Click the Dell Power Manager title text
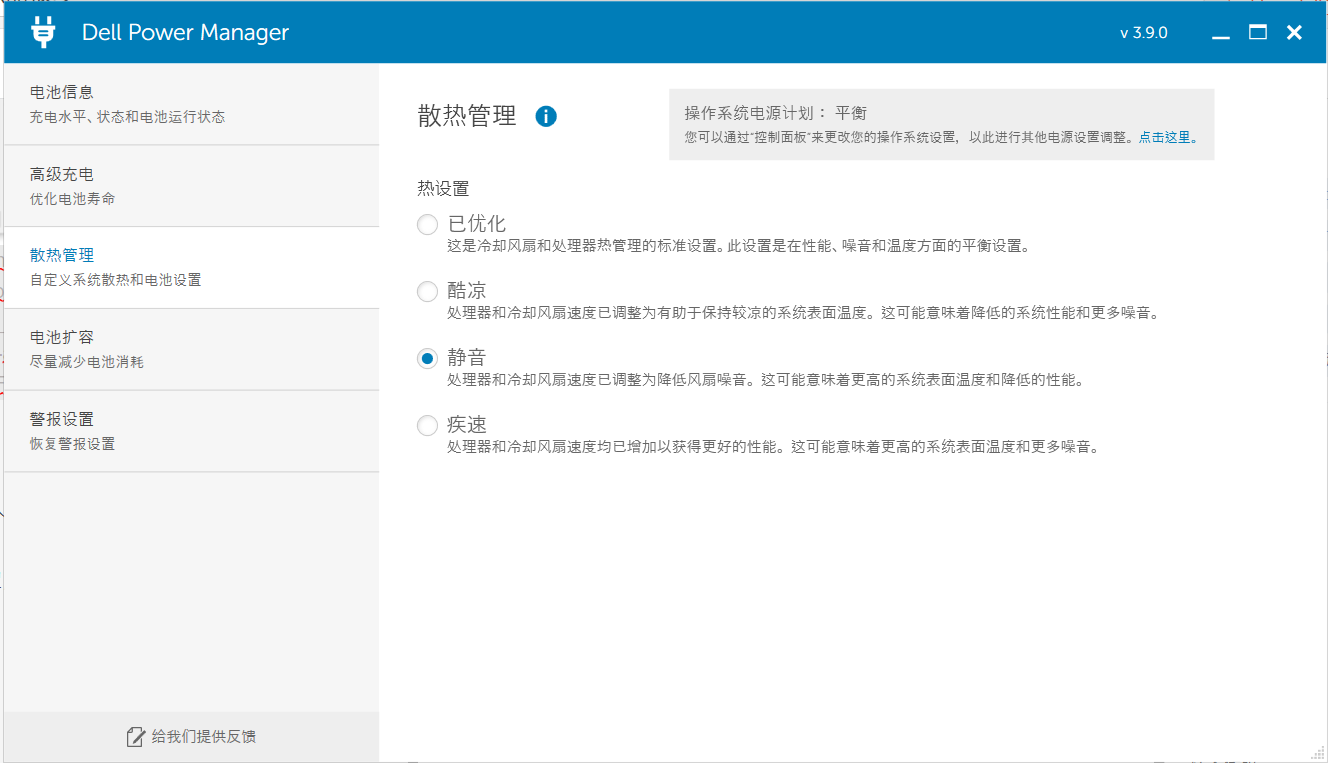Image resolution: width=1328 pixels, height=763 pixels. (185, 32)
